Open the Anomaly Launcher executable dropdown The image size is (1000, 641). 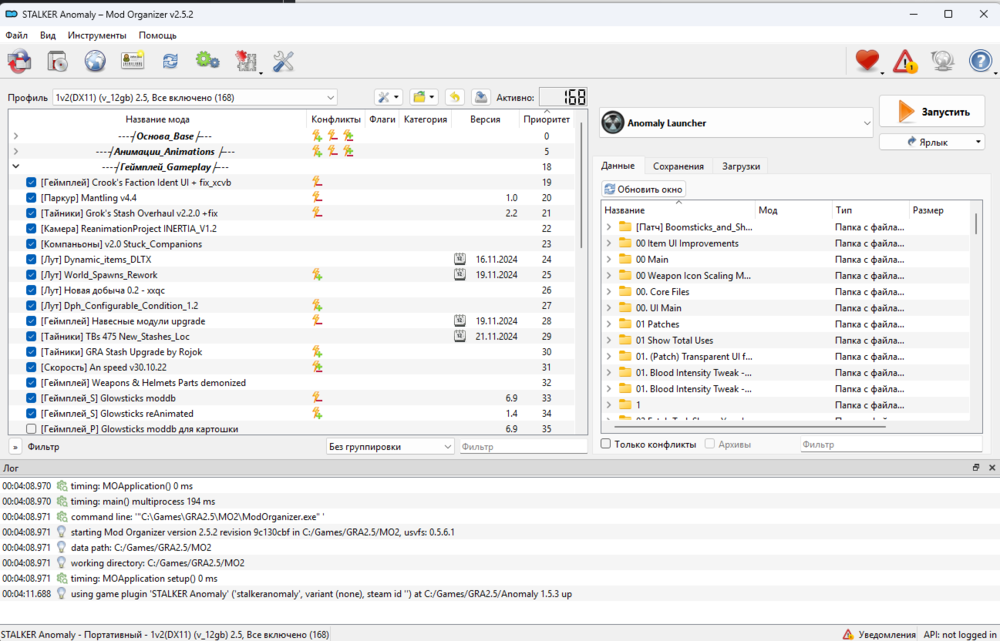[736, 122]
